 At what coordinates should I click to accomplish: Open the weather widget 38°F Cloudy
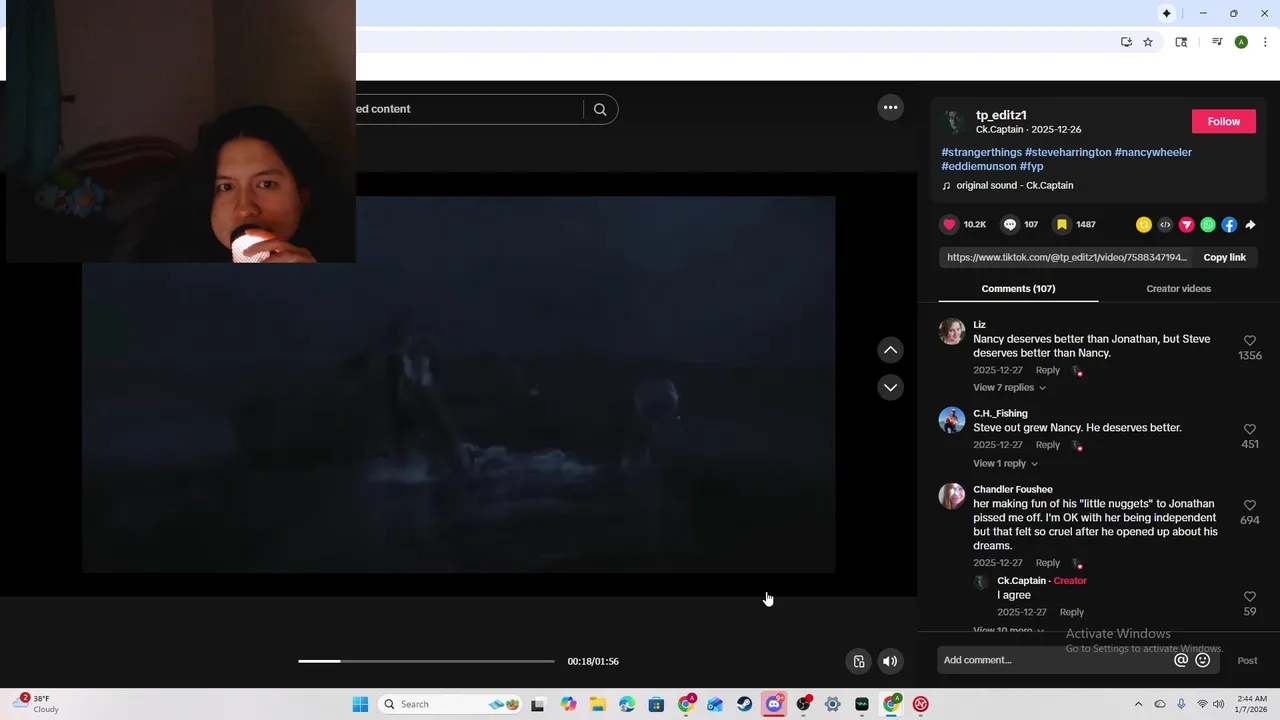click(x=37, y=704)
